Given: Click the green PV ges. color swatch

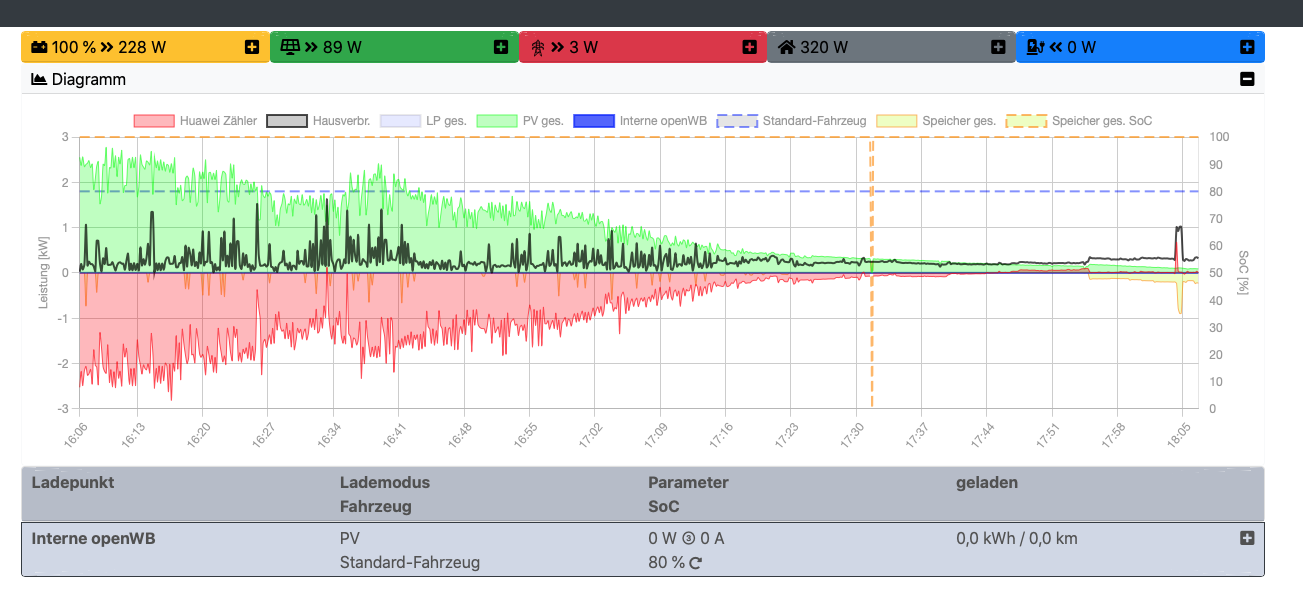Looking at the screenshot, I should 497,121.
